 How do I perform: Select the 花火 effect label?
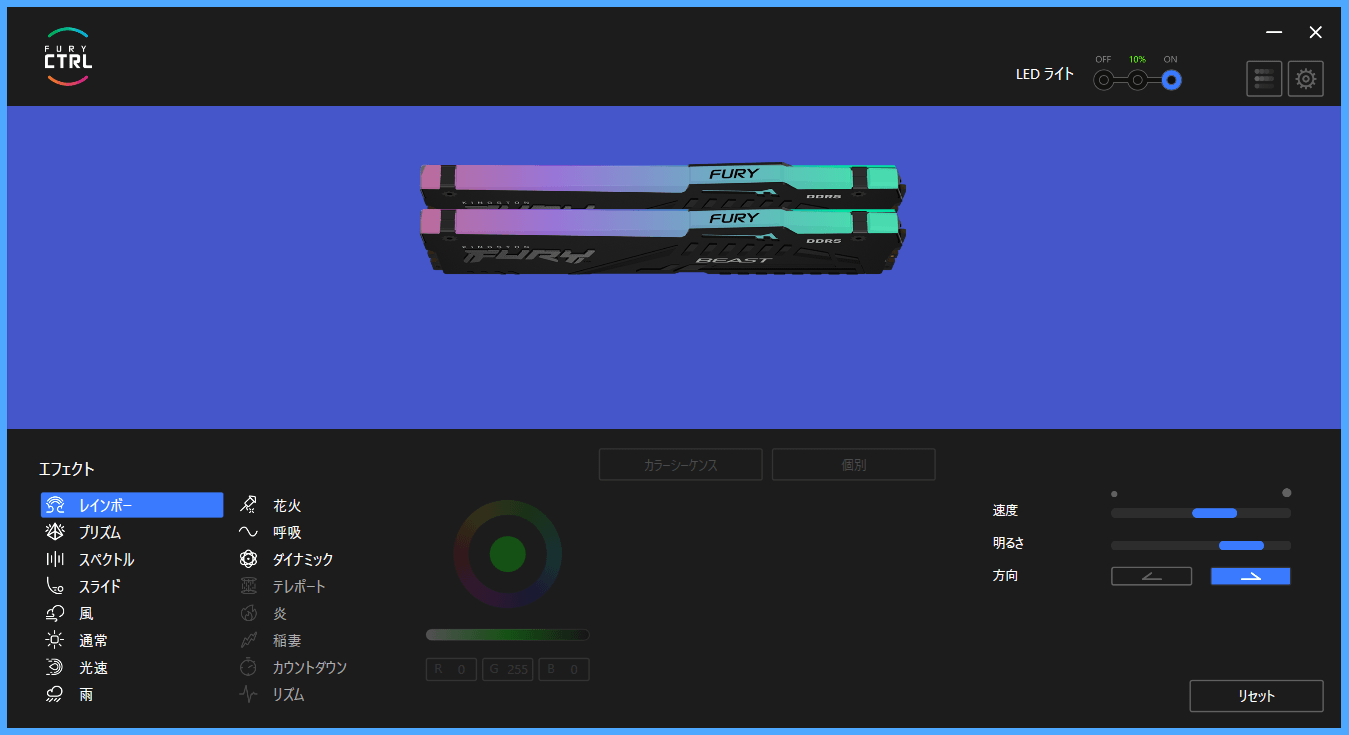(287, 506)
